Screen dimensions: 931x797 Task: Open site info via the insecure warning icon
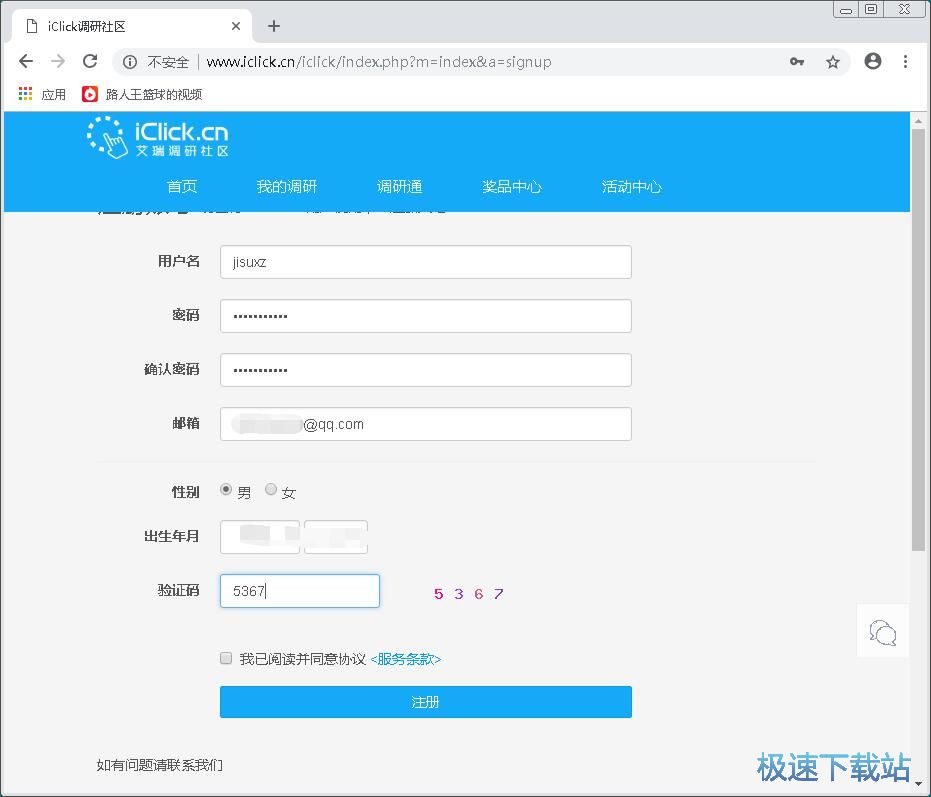click(130, 62)
